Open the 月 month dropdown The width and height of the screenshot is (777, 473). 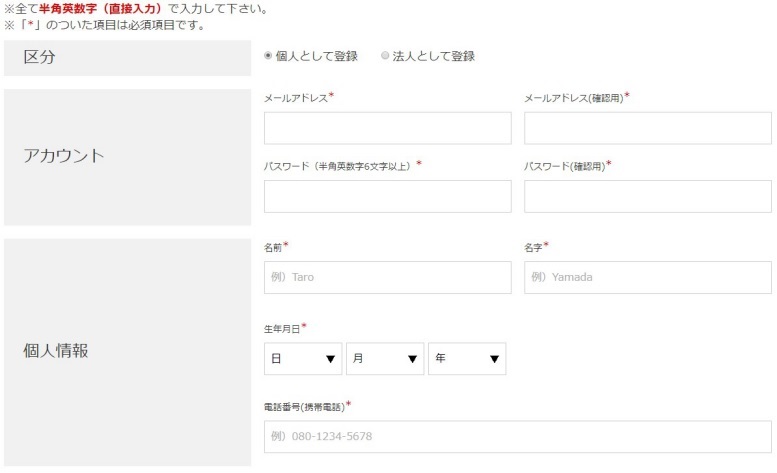click(385, 359)
